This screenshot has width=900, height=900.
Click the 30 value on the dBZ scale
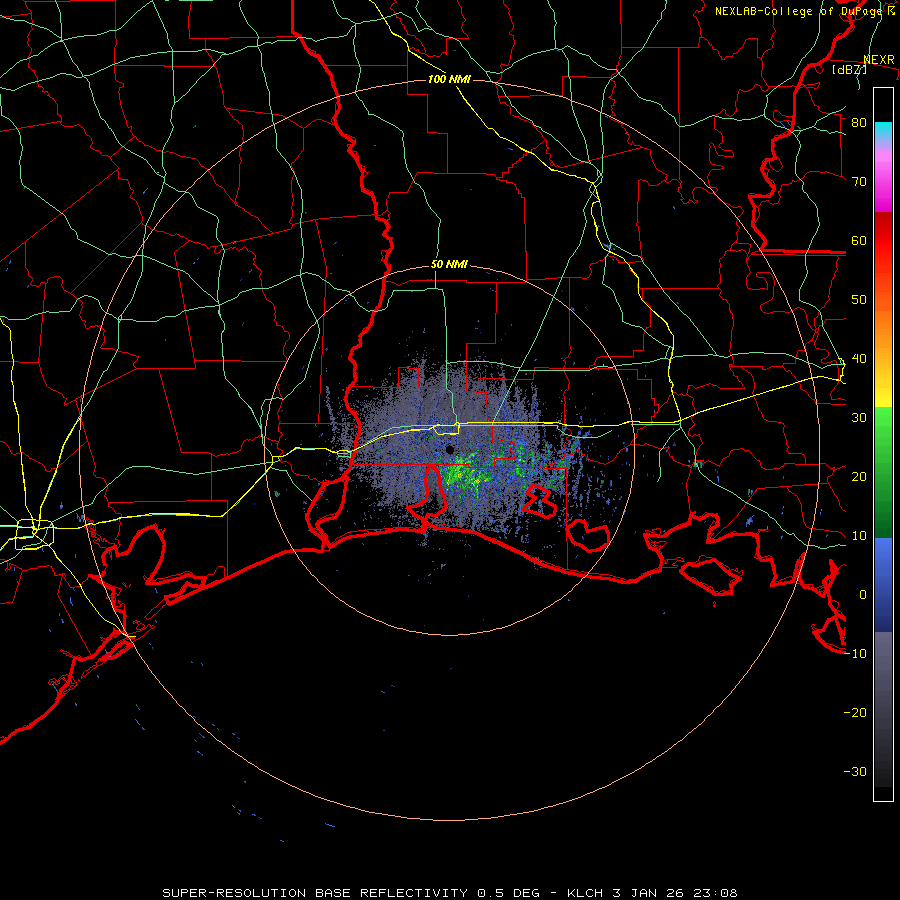point(859,418)
